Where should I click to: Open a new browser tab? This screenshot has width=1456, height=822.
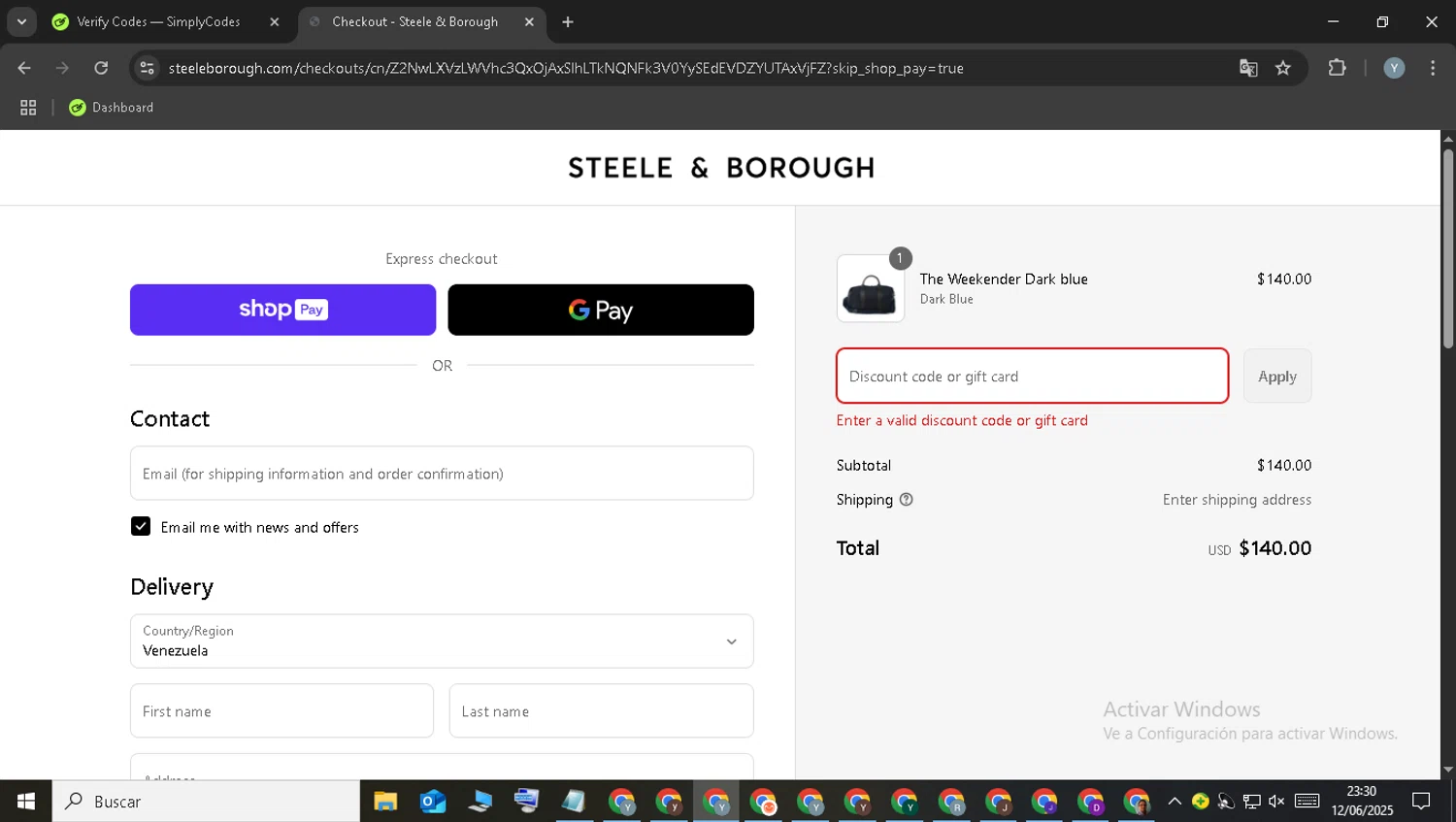pos(568,21)
